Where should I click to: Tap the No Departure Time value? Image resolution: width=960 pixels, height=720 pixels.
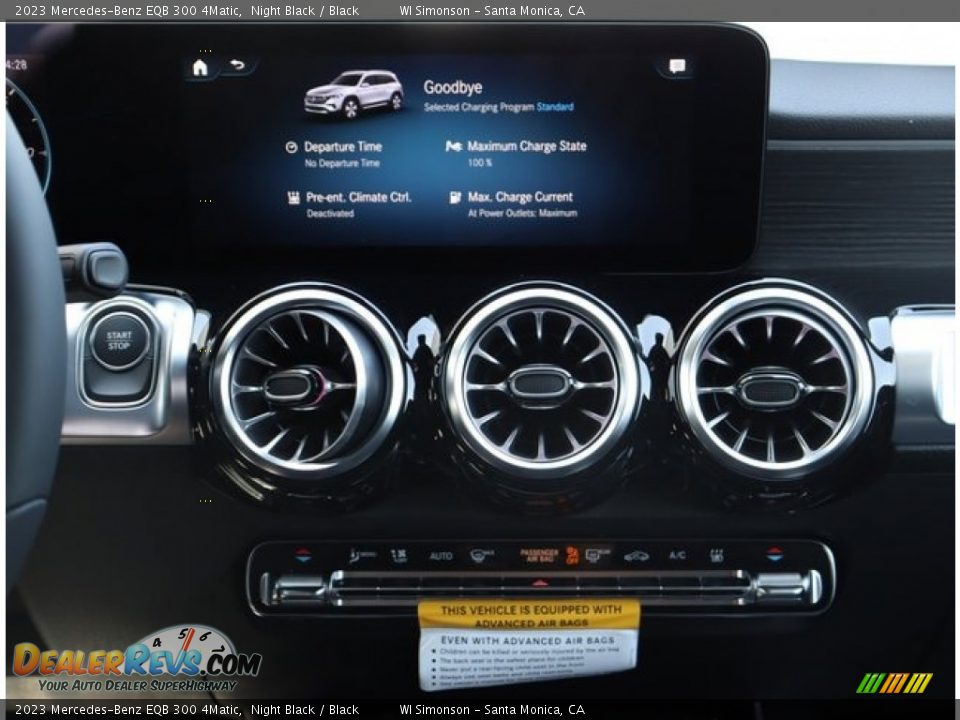click(342, 163)
